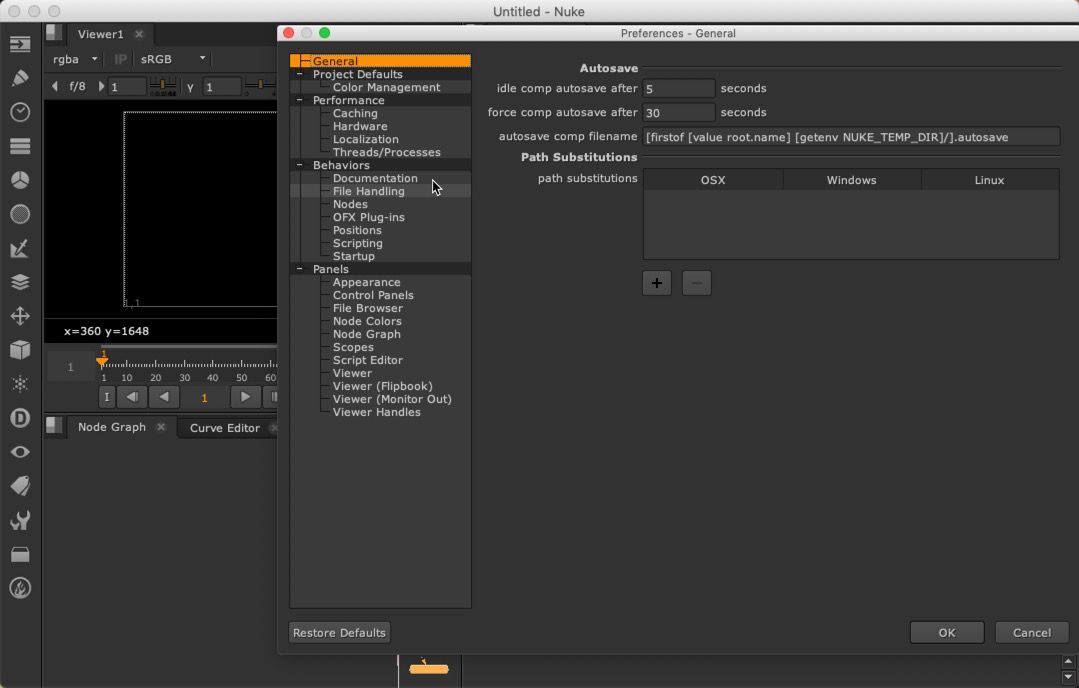Viewport: 1079px width, 688px height.
Task: Open the Color nodes wheel icon
Action: [20, 180]
